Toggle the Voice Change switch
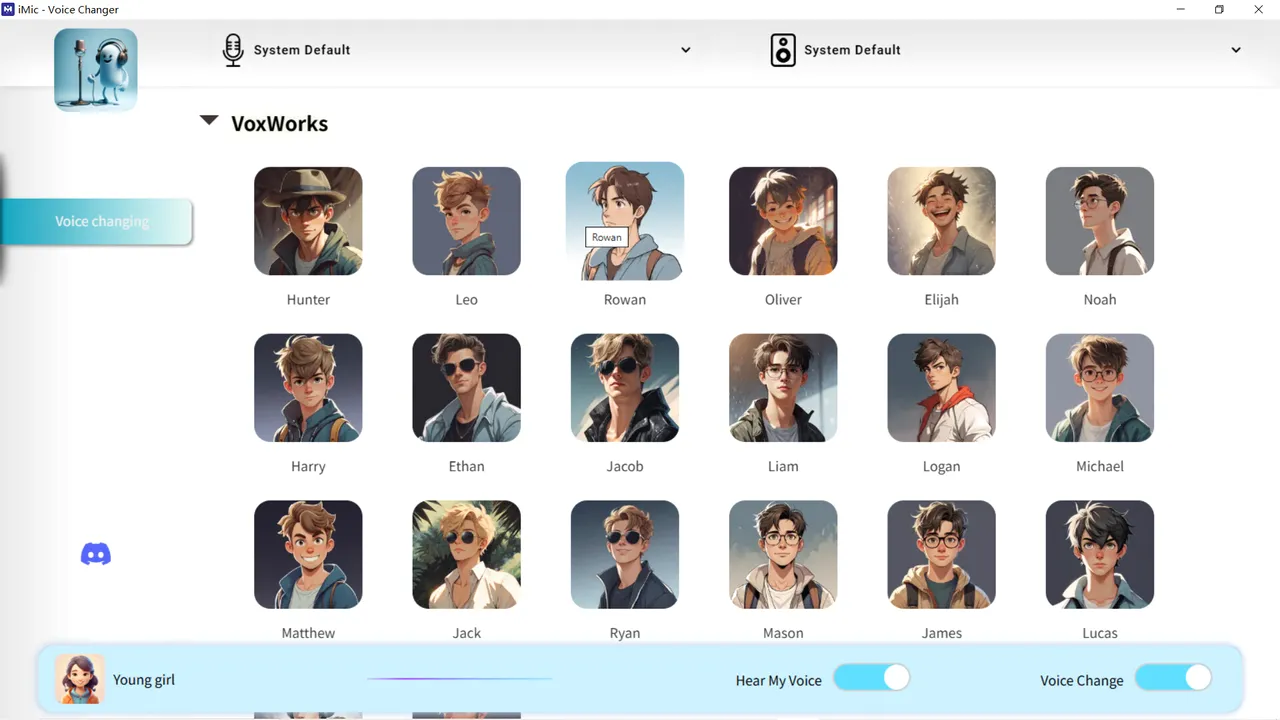 [1173, 678]
